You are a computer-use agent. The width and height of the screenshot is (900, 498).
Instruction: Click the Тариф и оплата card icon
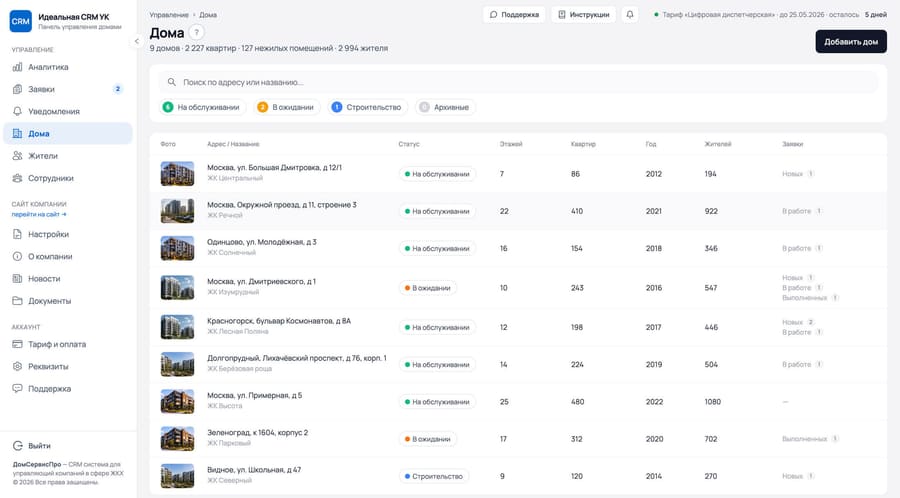tap(17, 344)
